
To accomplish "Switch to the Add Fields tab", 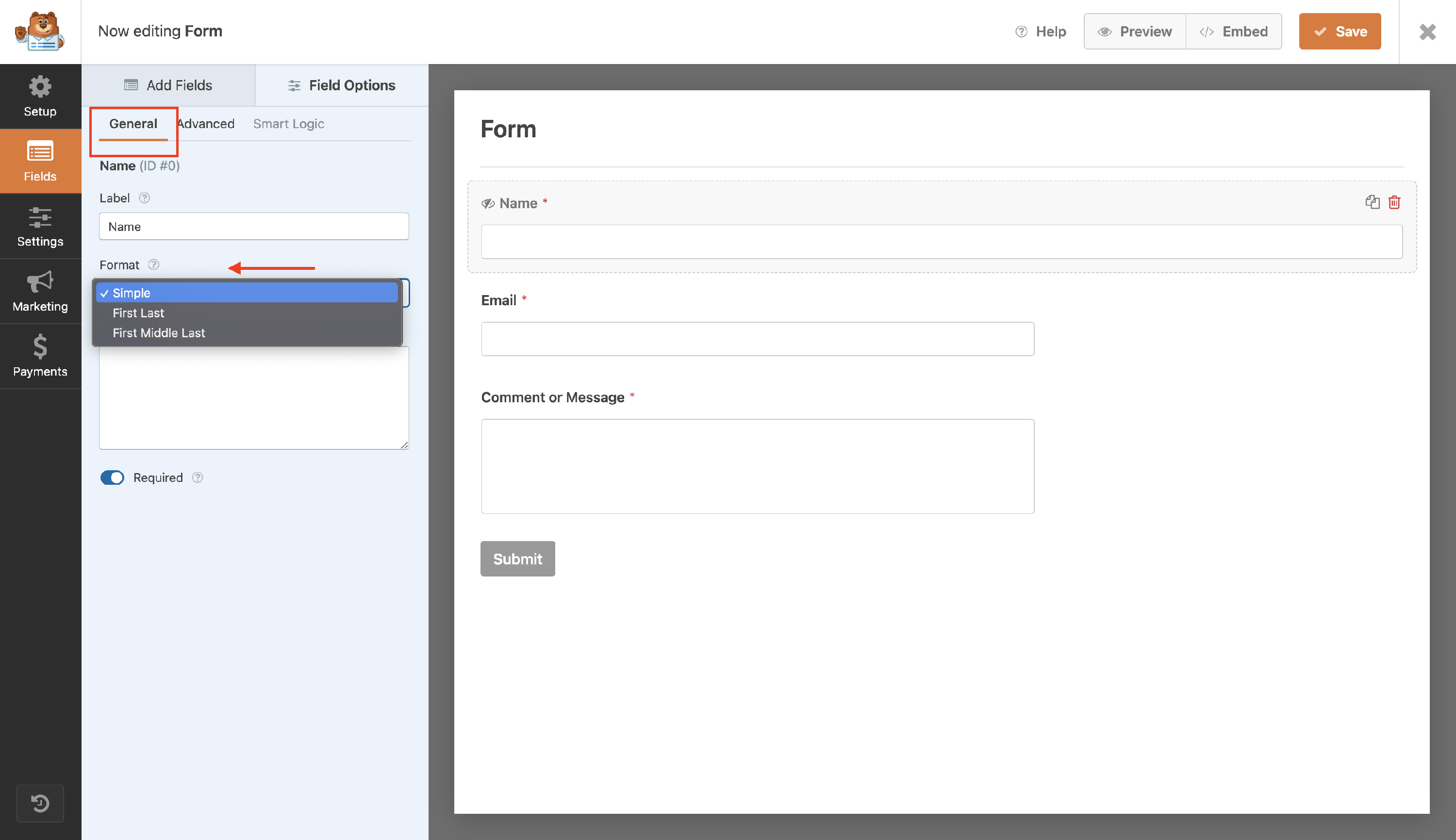I will tap(168, 85).
